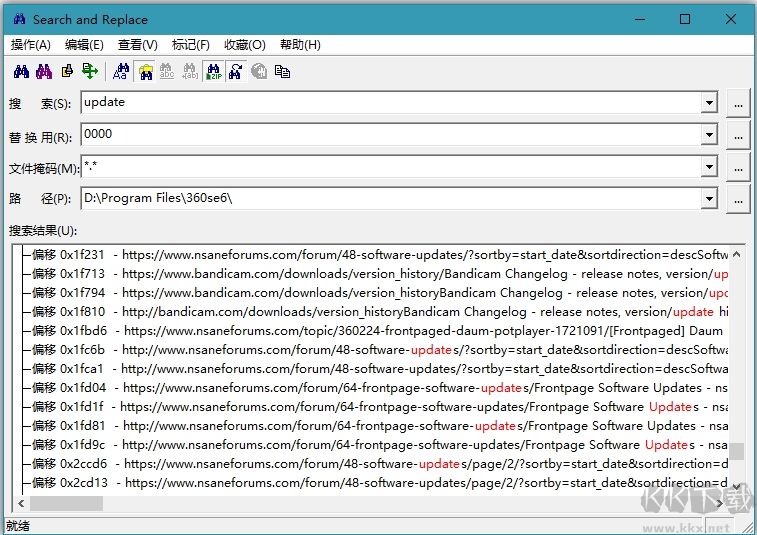Expand the 路径(P) path dropdown
This screenshot has width=757, height=535.
pos(709,198)
